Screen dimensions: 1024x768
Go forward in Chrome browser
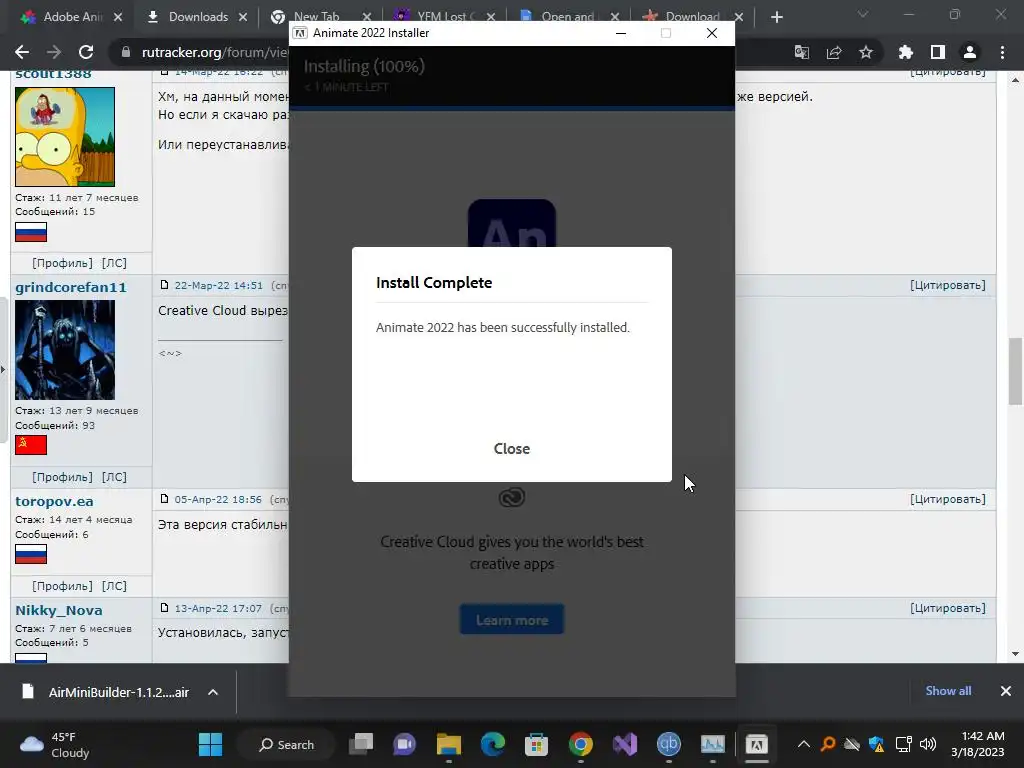coord(54,52)
